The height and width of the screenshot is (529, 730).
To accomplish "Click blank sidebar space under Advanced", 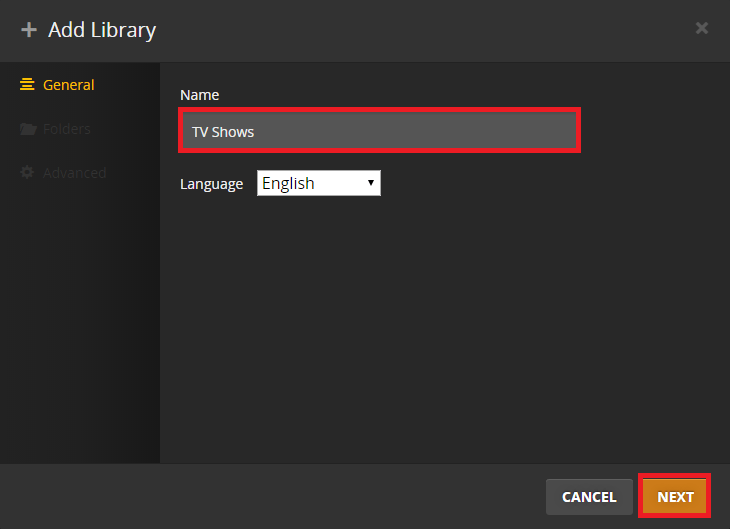I will [80, 320].
